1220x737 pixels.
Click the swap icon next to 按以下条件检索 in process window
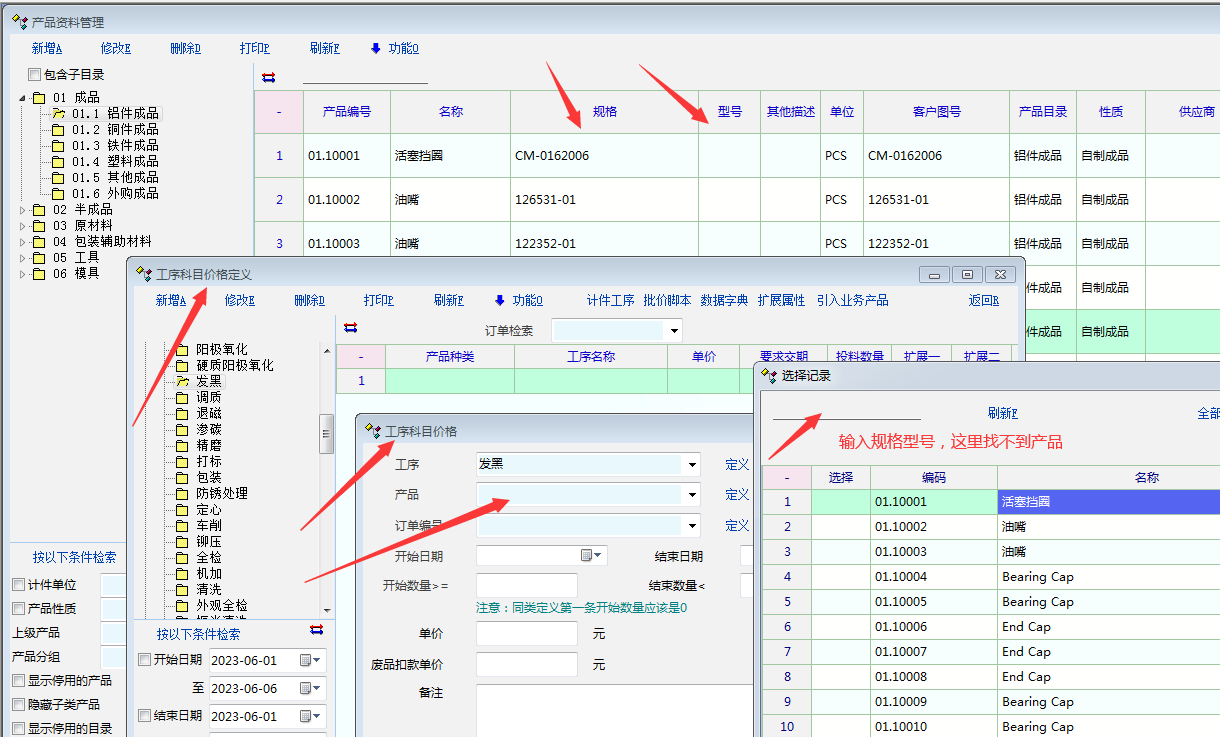[x=317, y=629]
